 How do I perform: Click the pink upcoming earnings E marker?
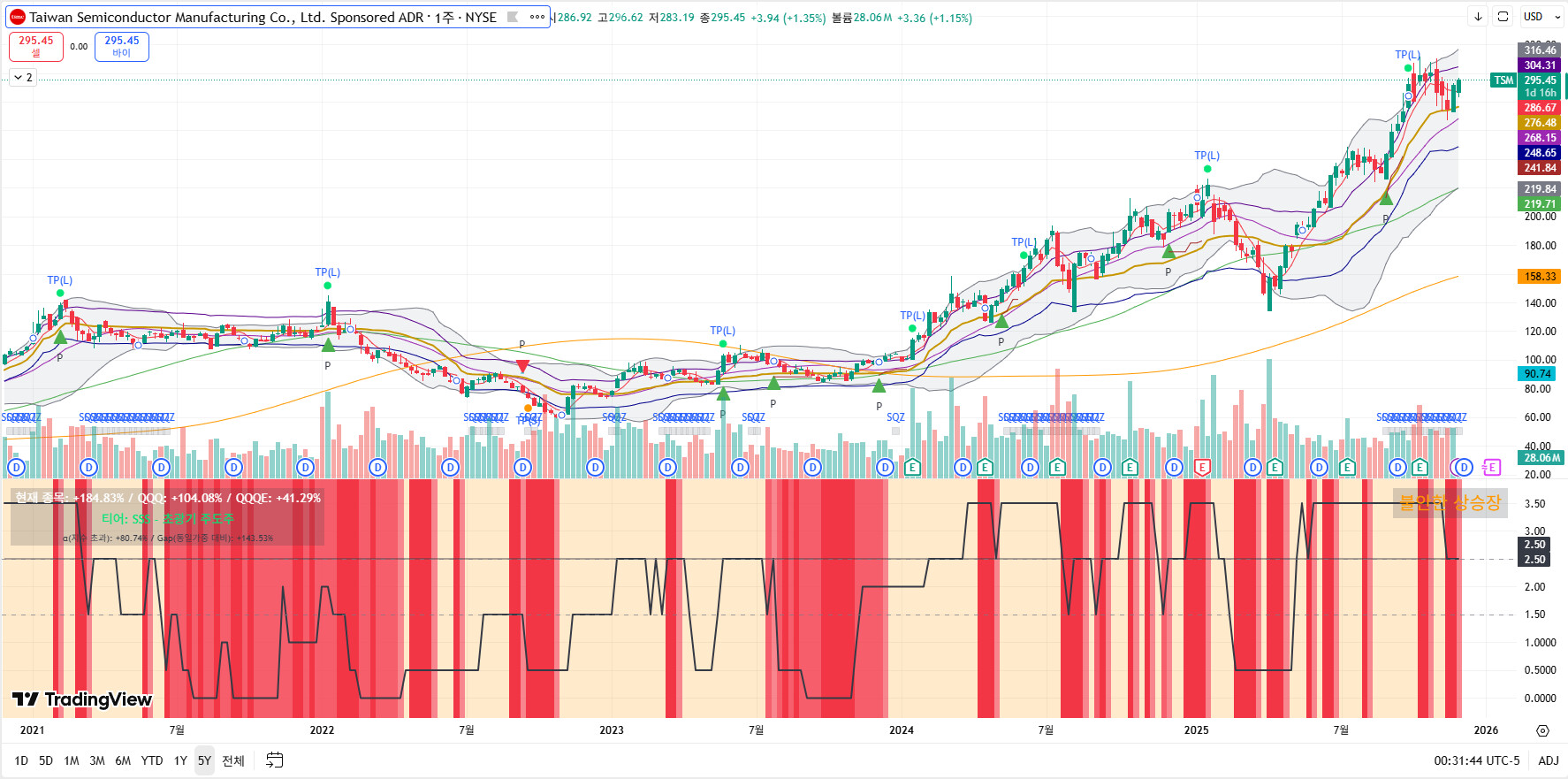pyautogui.click(x=1491, y=467)
